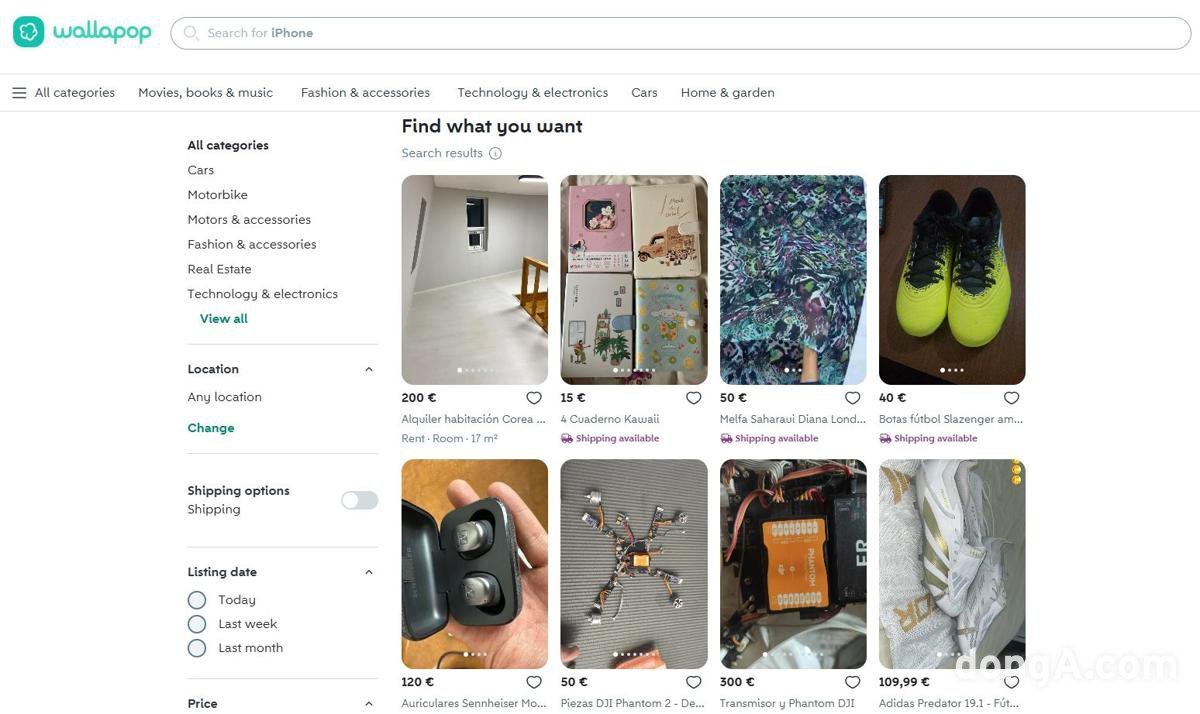Click the View all categories link
The width and height of the screenshot is (1200, 714).
point(224,319)
